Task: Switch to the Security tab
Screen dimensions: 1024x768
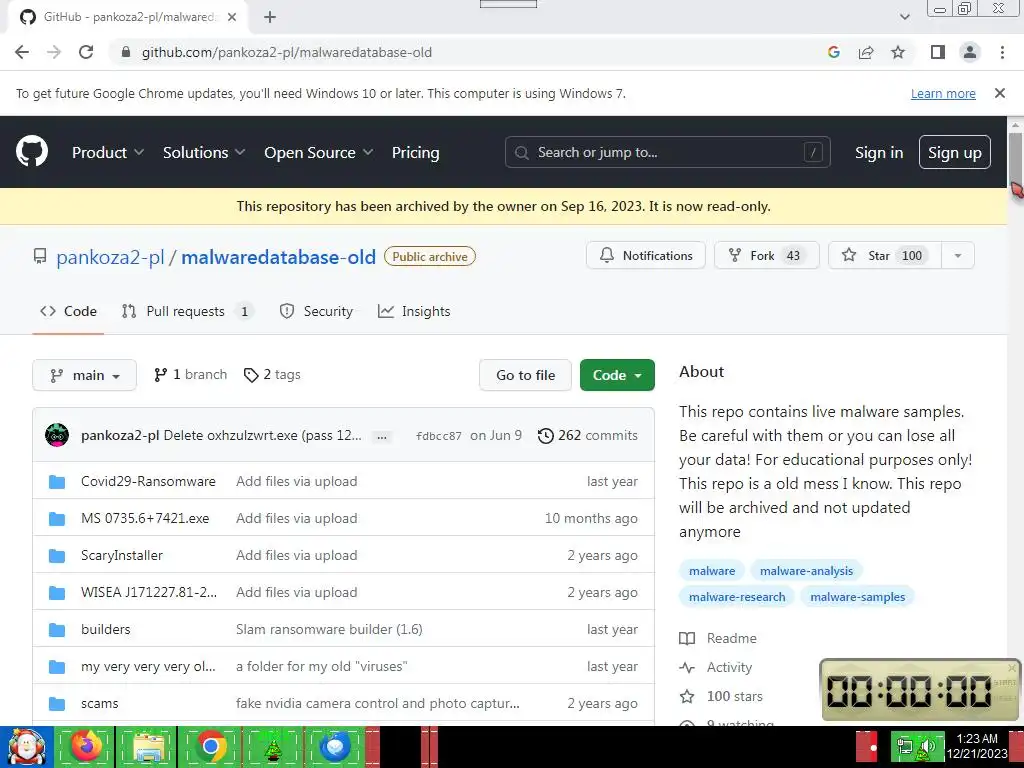Action: point(316,312)
